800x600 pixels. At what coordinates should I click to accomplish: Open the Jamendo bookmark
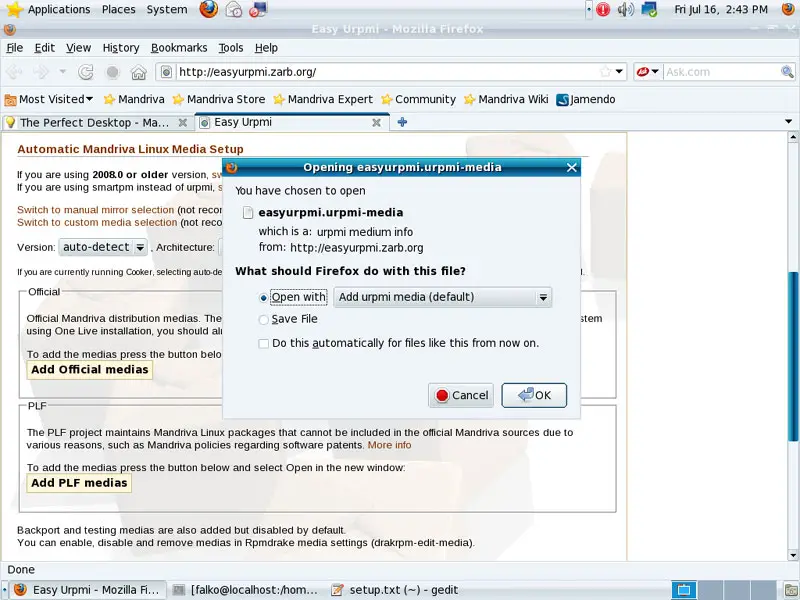pyautogui.click(x=586, y=99)
